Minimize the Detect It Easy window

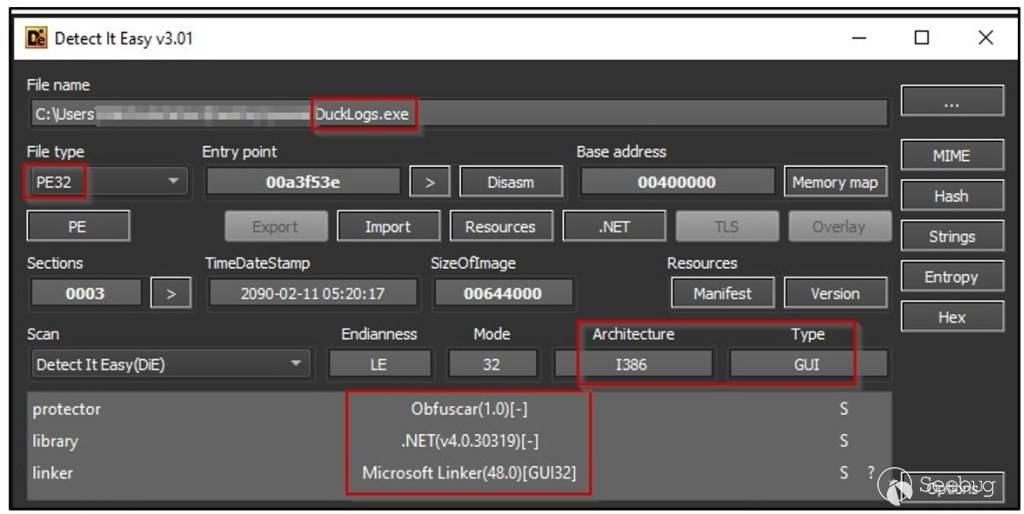pyautogui.click(x=859, y=38)
